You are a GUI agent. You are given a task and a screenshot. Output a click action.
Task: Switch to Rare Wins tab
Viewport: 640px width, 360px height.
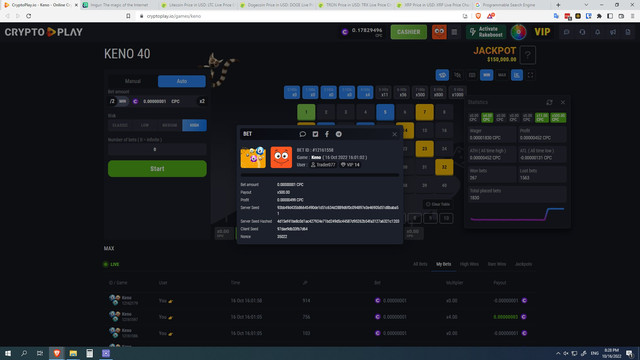(x=497, y=264)
